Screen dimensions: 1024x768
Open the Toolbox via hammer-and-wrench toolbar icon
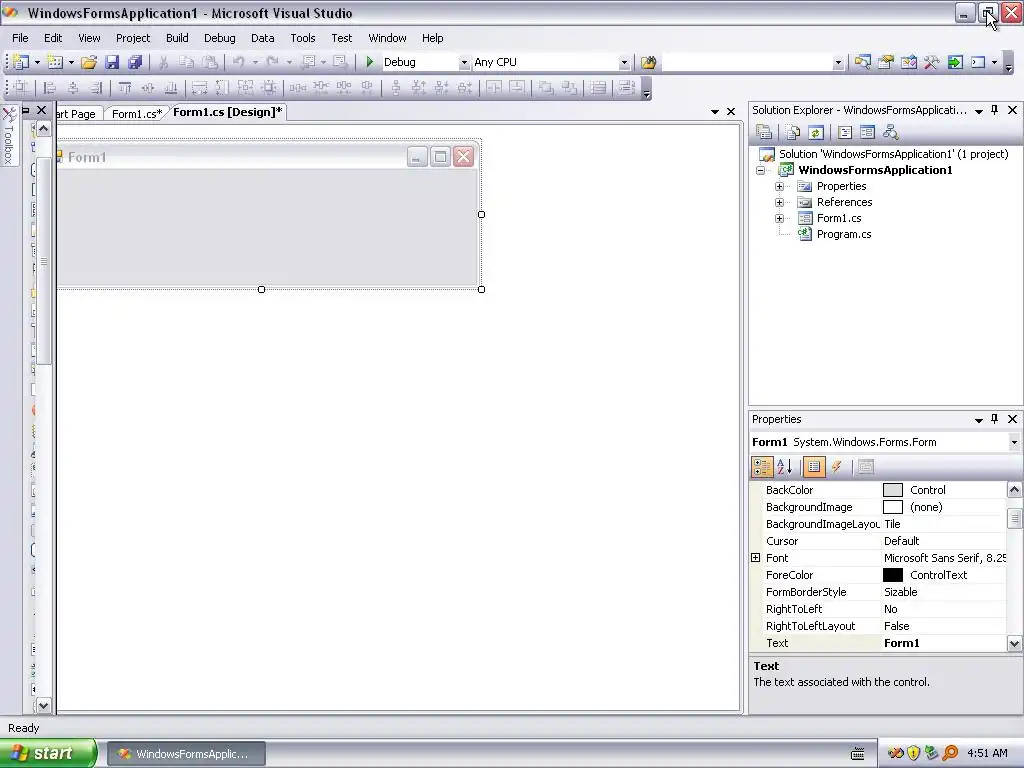click(x=931, y=62)
